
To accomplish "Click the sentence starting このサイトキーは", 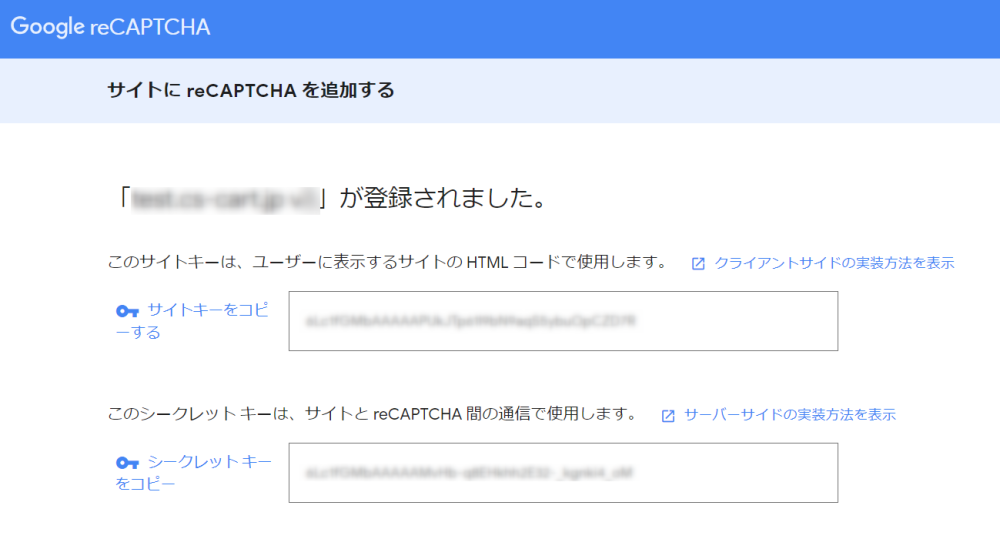I will tap(388, 262).
